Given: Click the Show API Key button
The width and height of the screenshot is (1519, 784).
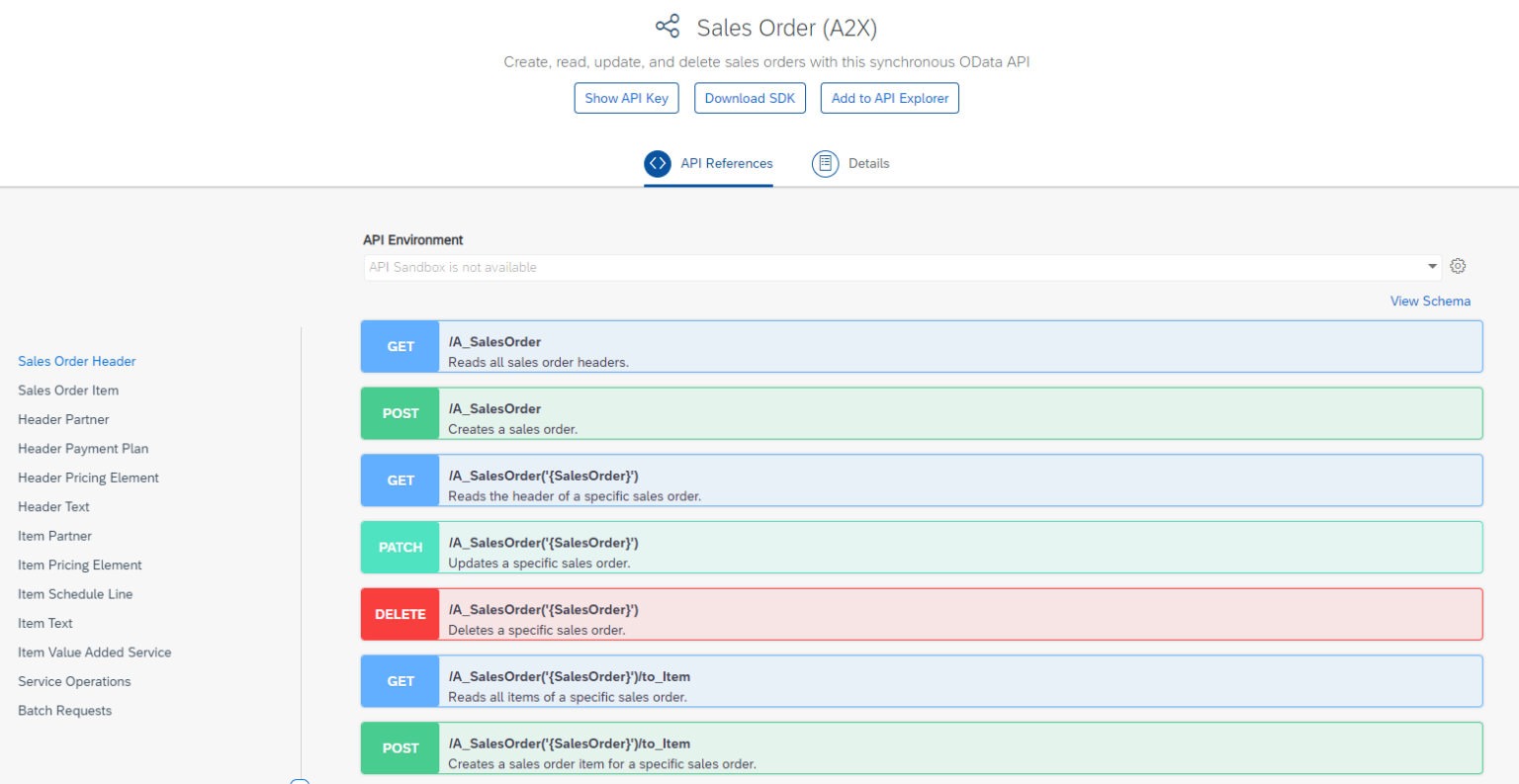Looking at the screenshot, I should coord(626,98).
